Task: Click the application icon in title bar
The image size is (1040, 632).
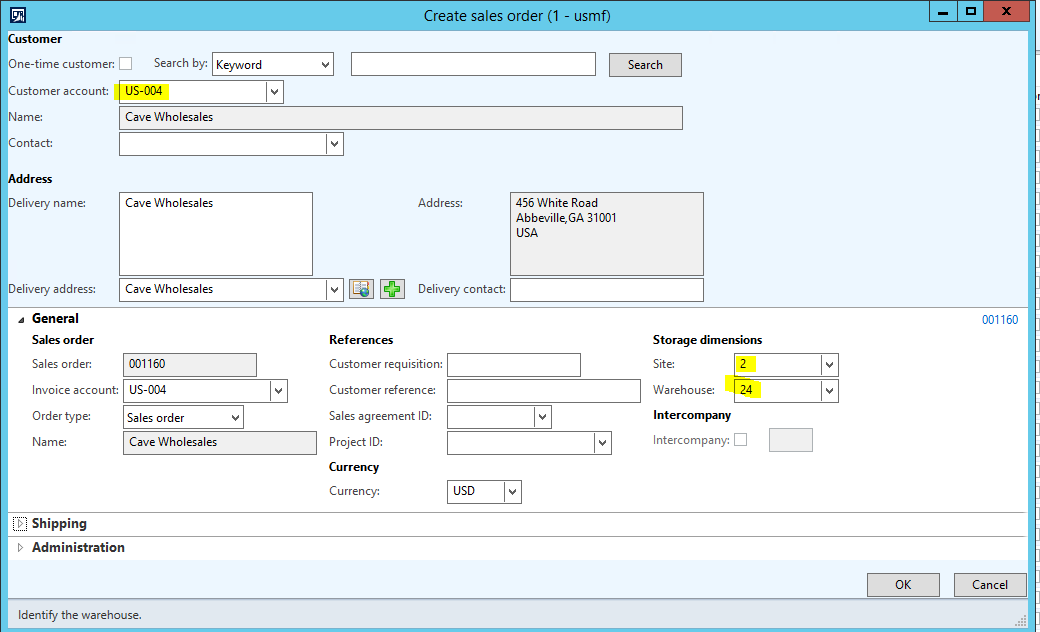Action: 18,14
